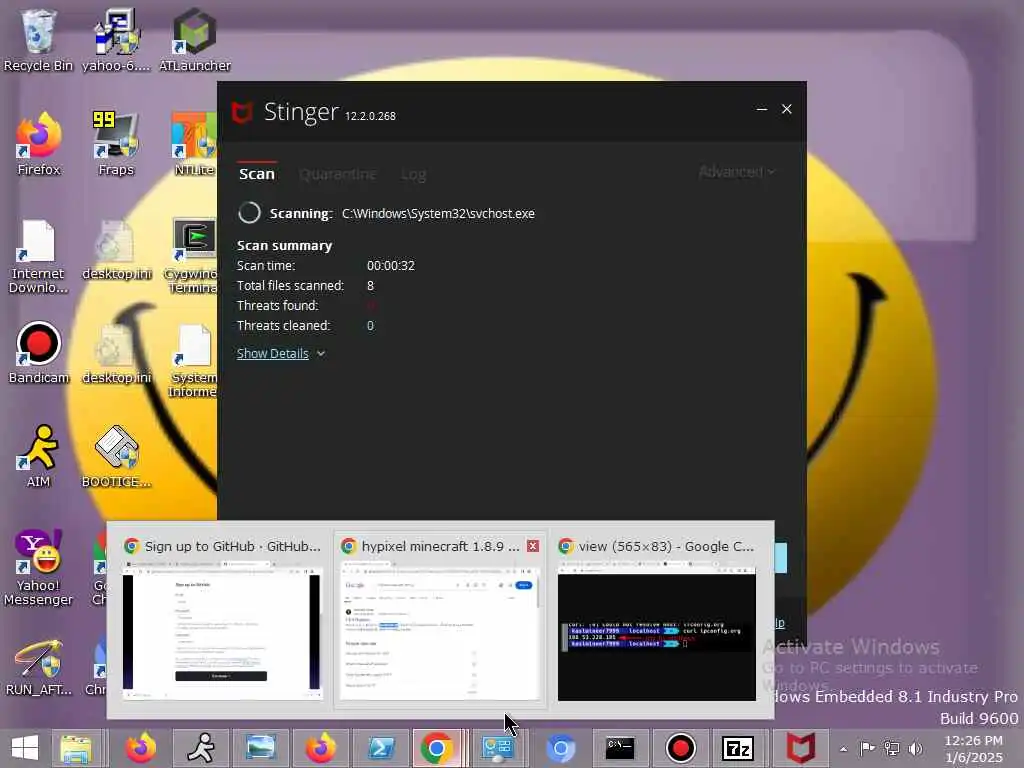This screenshot has height=768, width=1024.
Task: Select the Cygwin64 Terminal desktop icon
Action: (x=193, y=256)
